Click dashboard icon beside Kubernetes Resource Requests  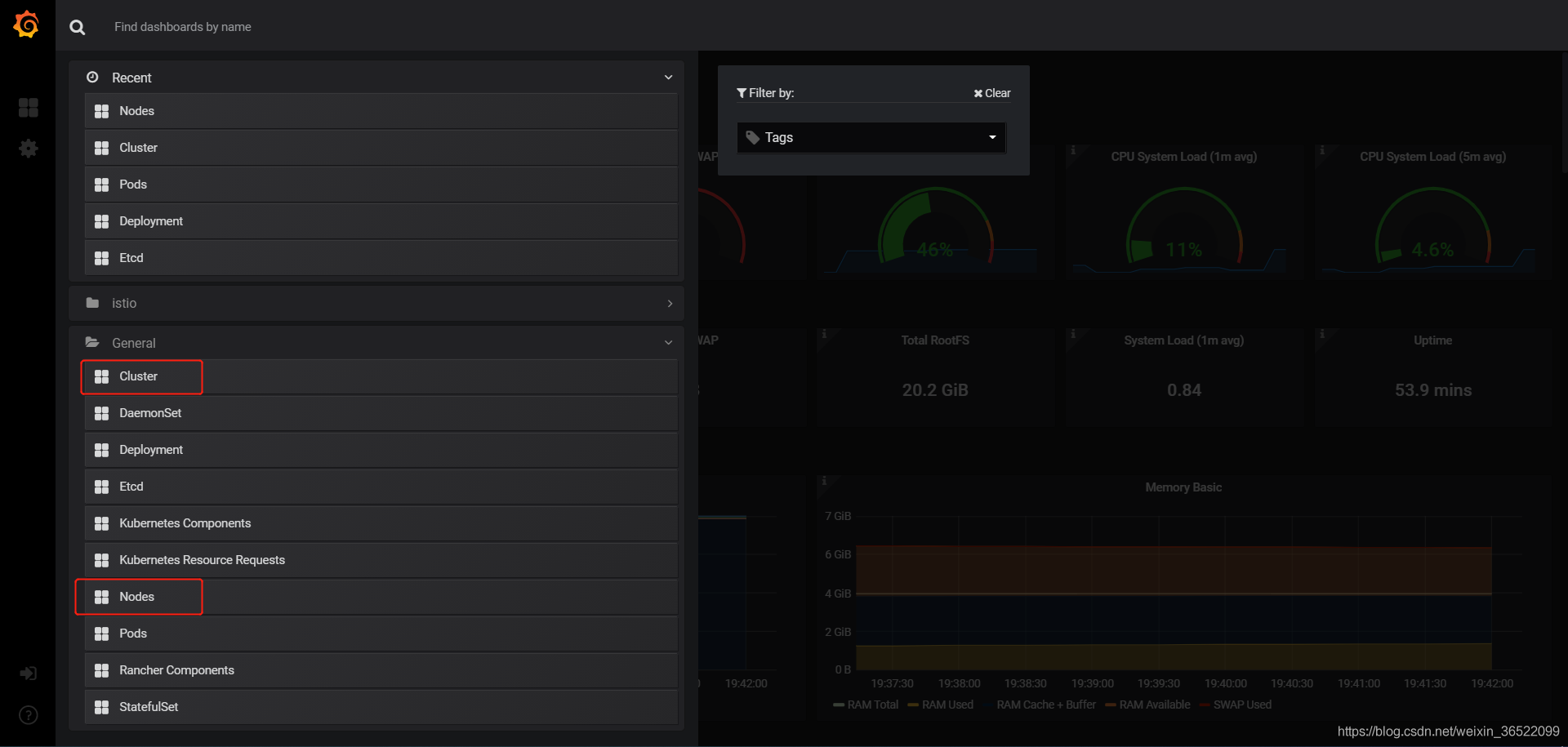[102, 560]
